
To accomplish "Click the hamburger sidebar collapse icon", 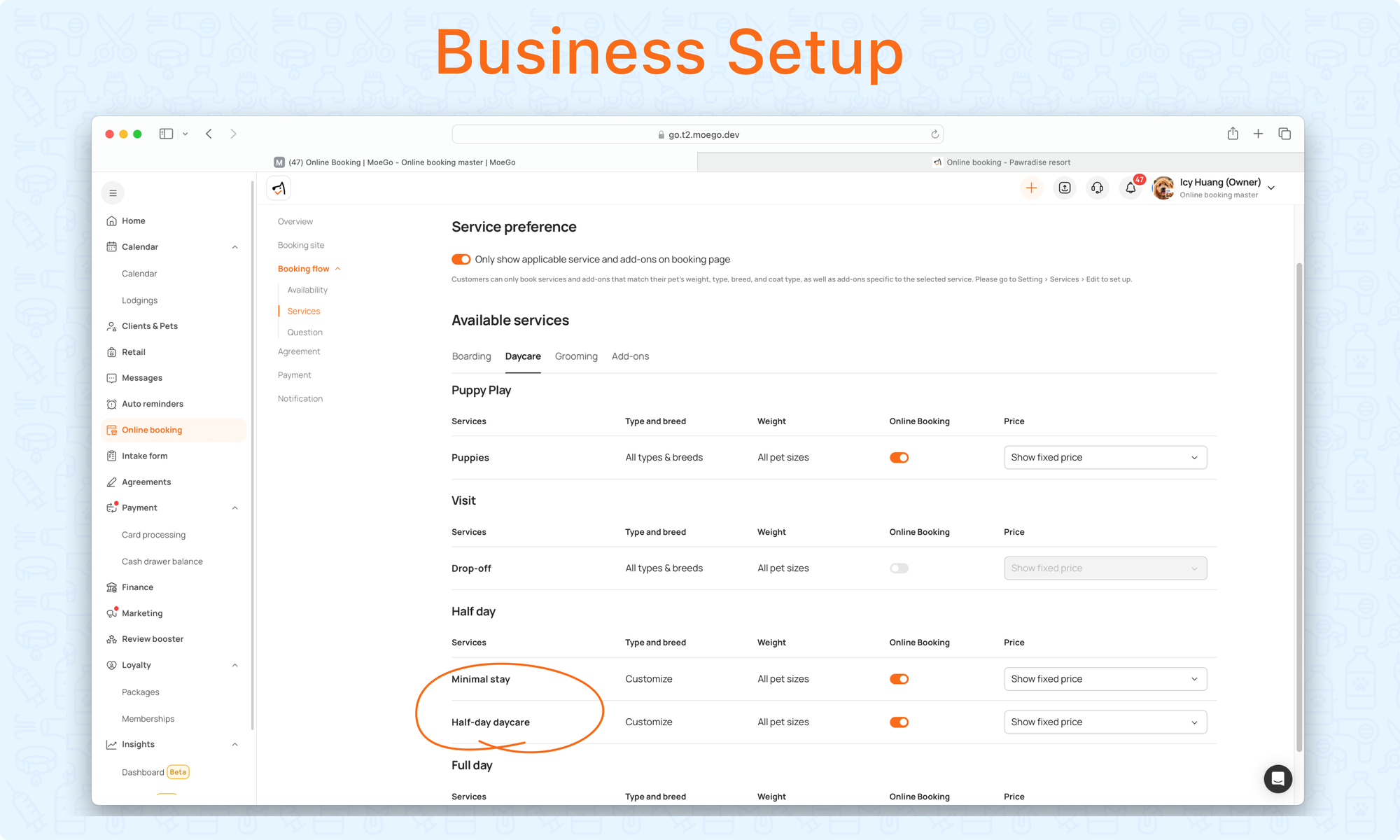I will [113, 193].
